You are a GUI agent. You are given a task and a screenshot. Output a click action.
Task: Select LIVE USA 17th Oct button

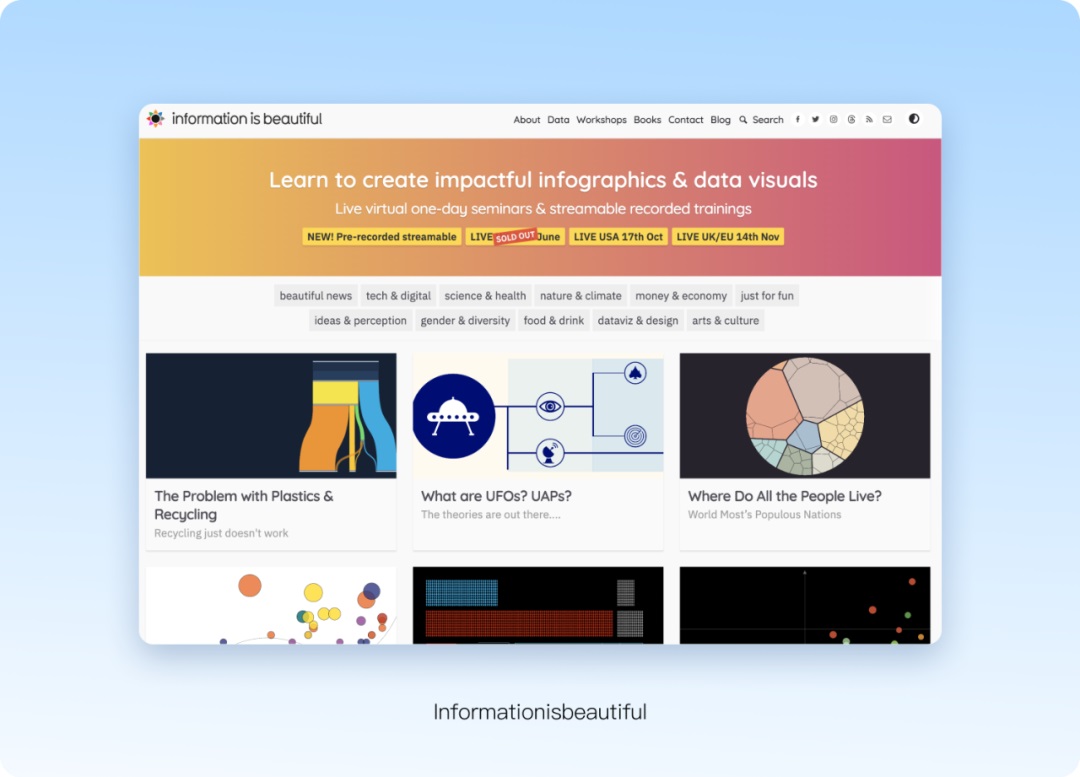pos(618,236)
